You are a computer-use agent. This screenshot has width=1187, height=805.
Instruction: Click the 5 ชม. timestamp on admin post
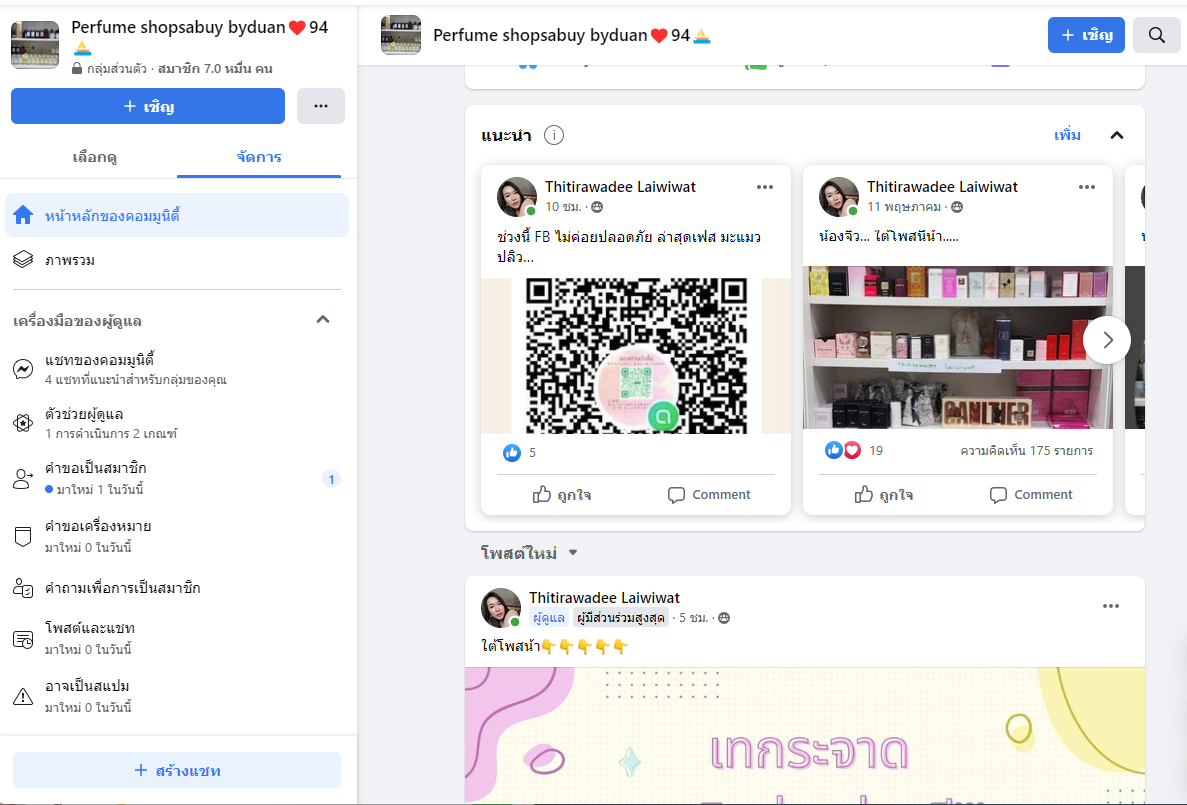(x=693, y=618)
